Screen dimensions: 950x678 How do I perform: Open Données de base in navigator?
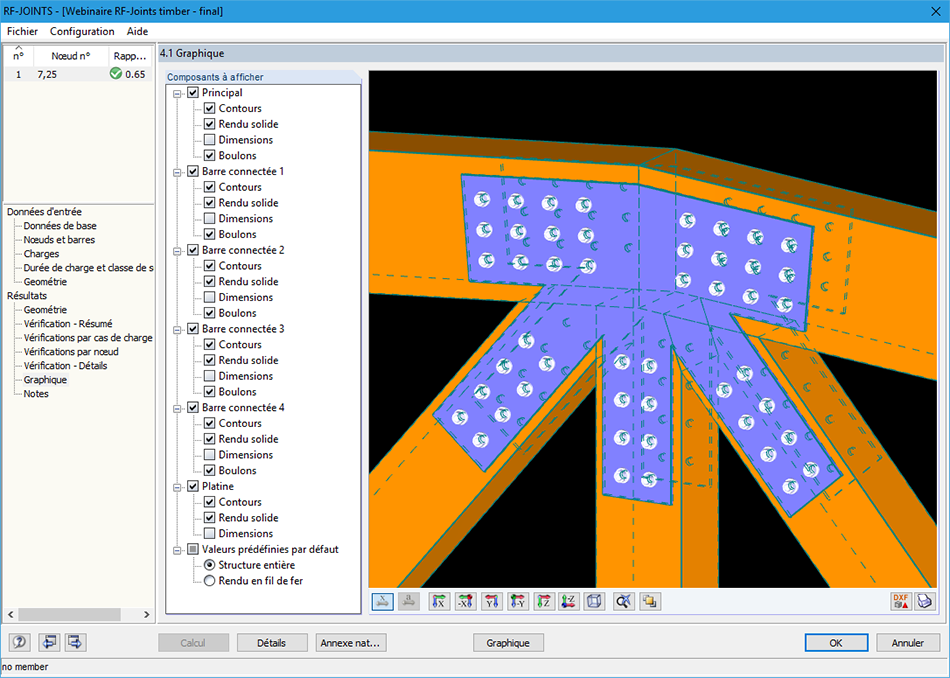point(60,226)
